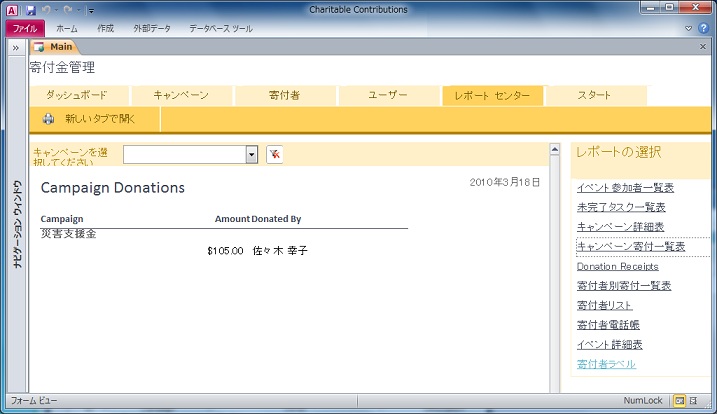Click donor name 佐々木 幸子 in the report
The width and height of the screenshot is (717, 414).
coord(280,251)
